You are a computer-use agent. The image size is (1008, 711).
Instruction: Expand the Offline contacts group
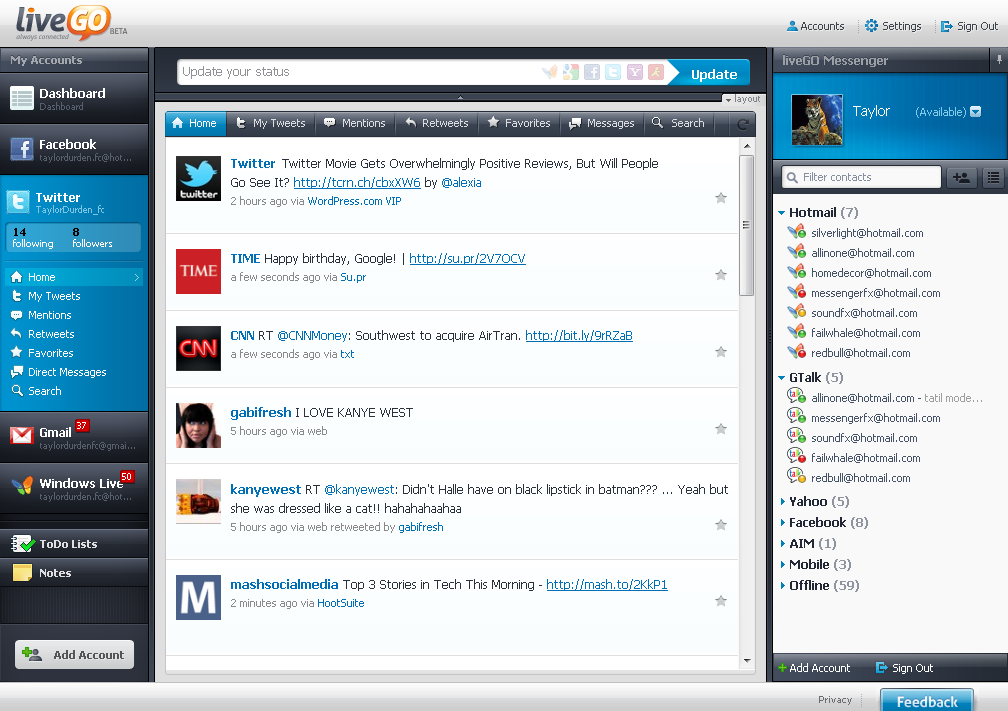point(782,586)
